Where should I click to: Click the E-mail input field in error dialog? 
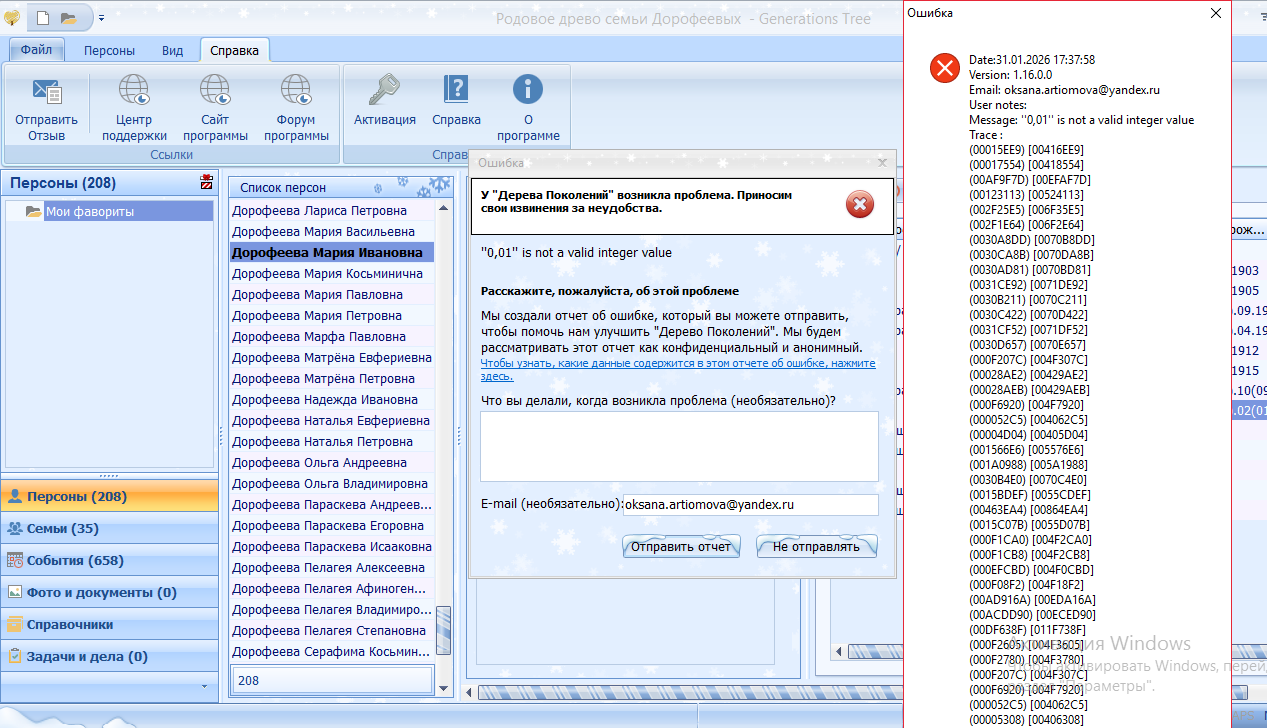tap(750, 505)
